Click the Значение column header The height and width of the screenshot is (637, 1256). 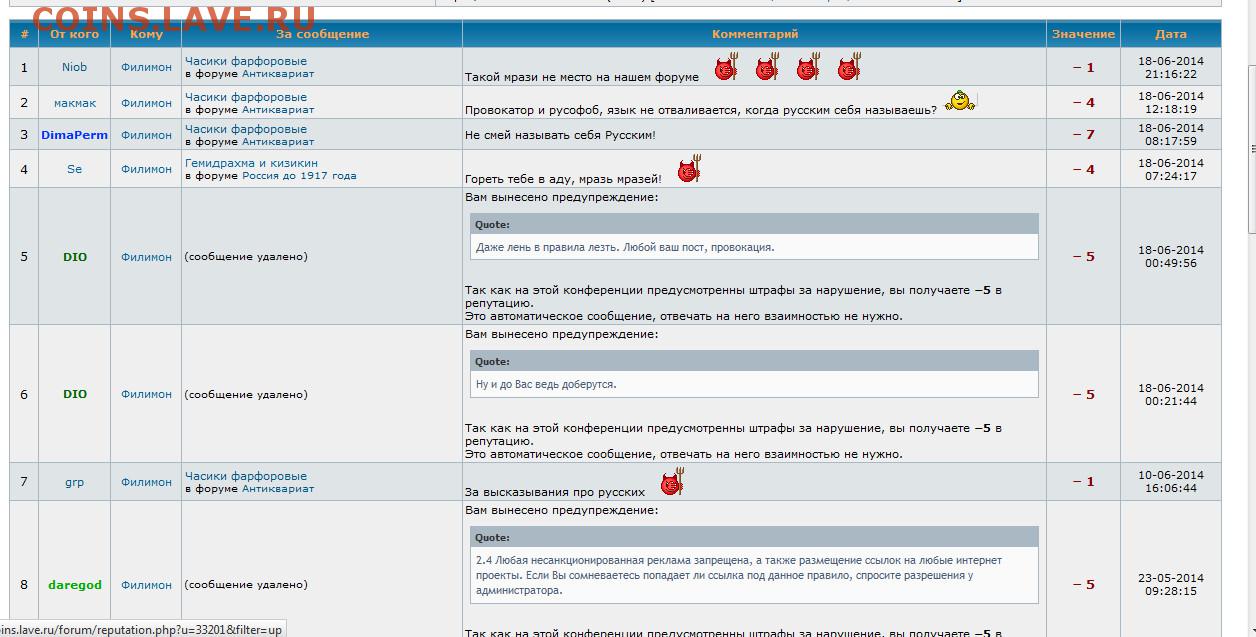pyautogui.click(x=1083, y=34)
